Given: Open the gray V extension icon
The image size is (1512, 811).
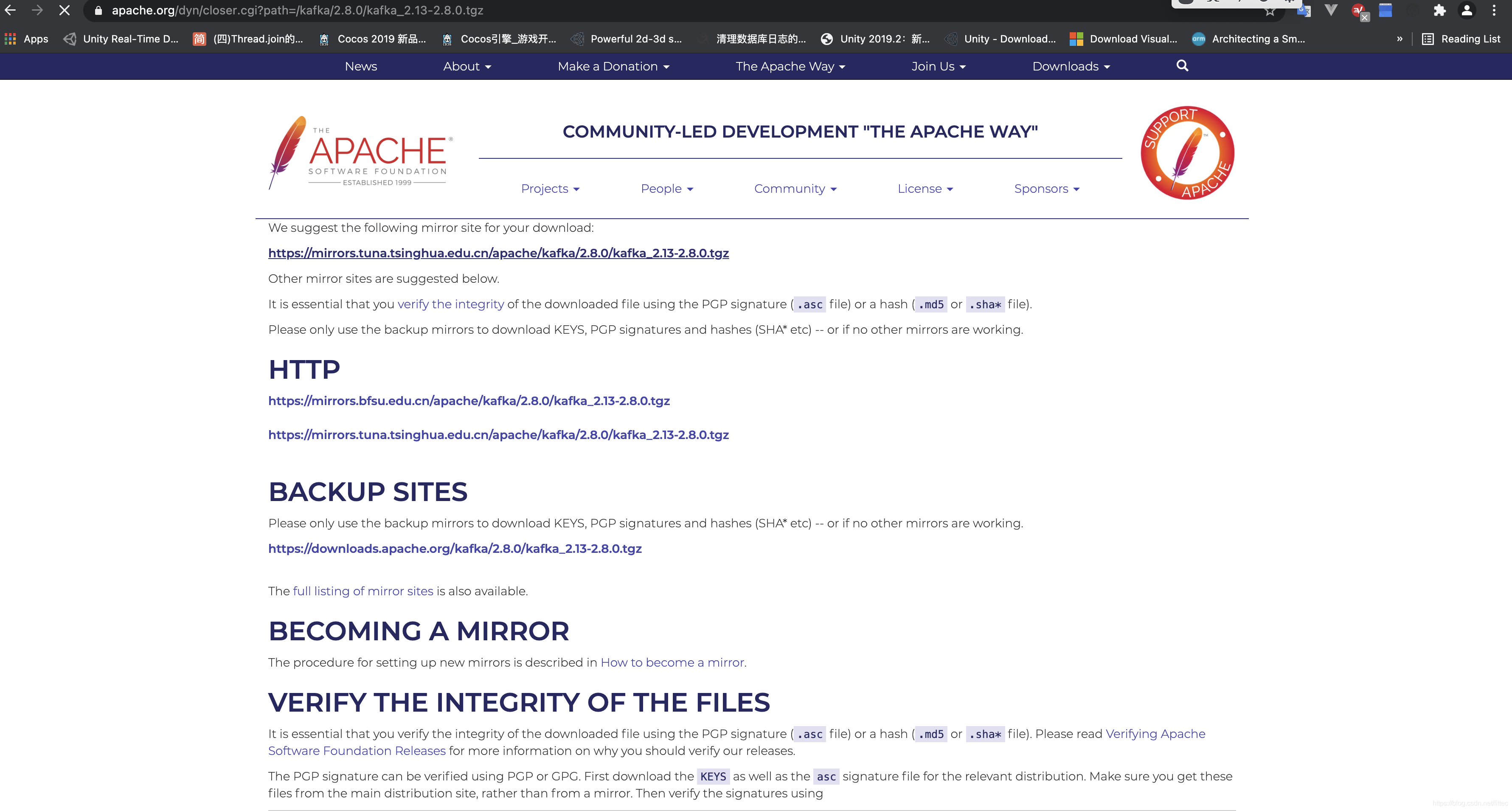Looking at the screenshot, I should pyautogui.click(x=1331, y=10).
